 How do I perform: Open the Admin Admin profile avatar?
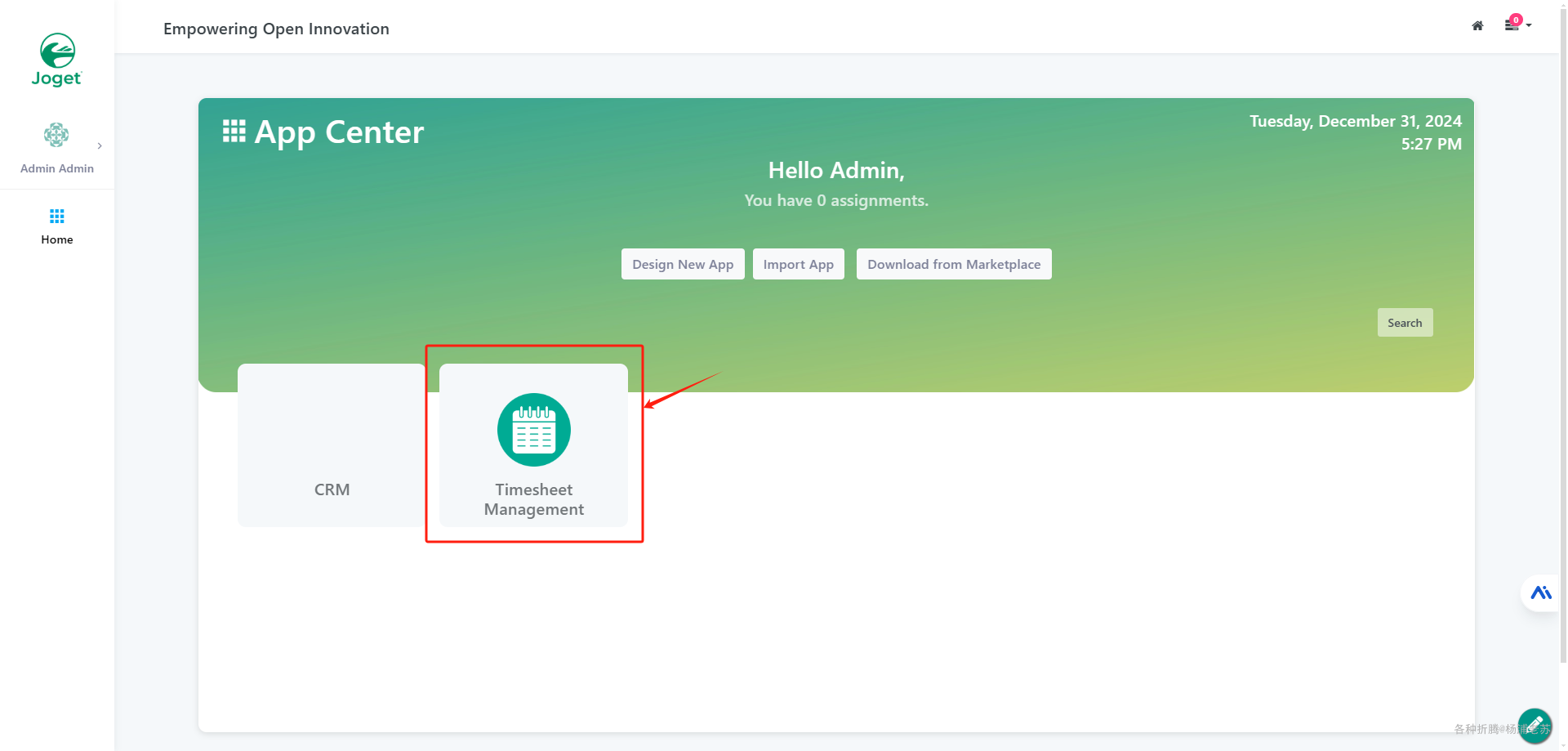[x=56, y=135]
